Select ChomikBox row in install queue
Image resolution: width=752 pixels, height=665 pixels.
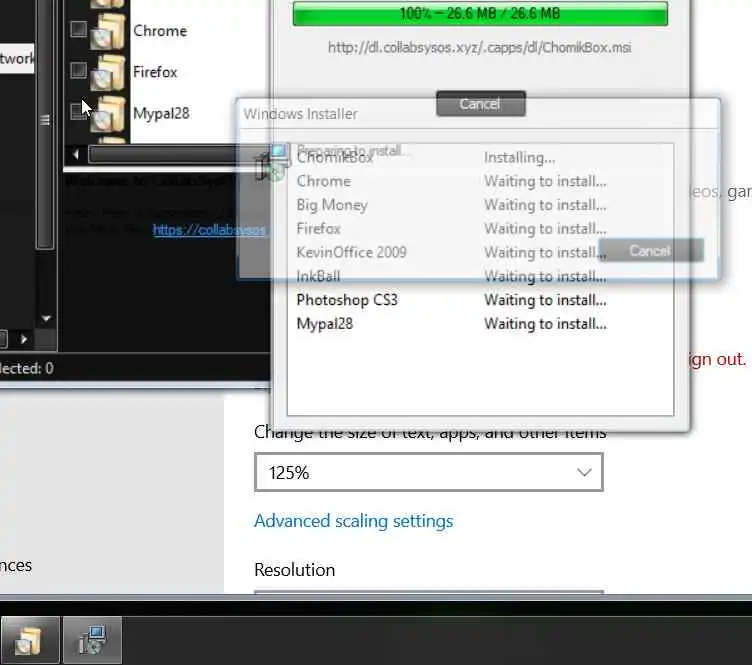click(x=480, y=158)
